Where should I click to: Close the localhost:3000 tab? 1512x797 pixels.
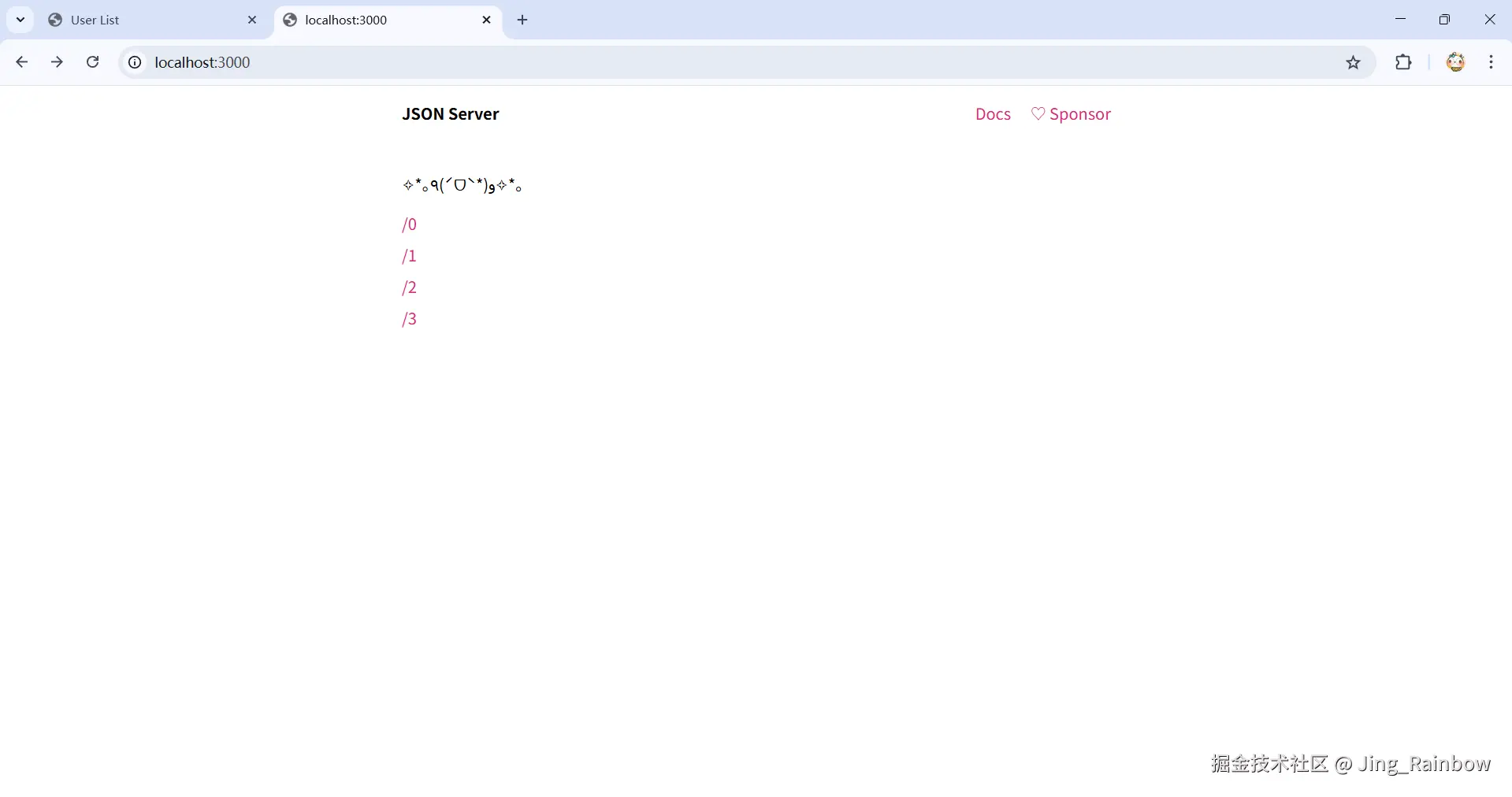coord(486,20)
